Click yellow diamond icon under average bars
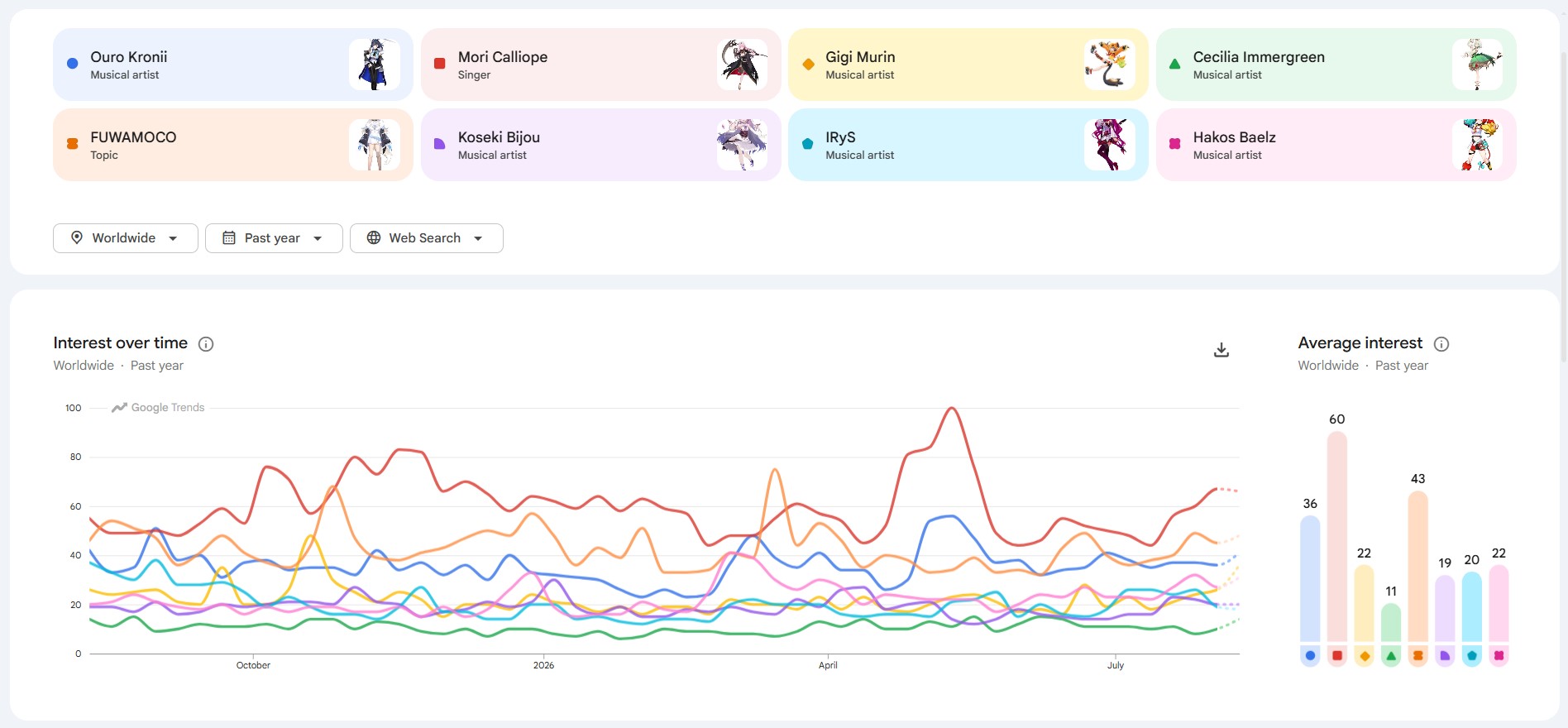Screen dimensions: 1568x728 click(1365, 656)
